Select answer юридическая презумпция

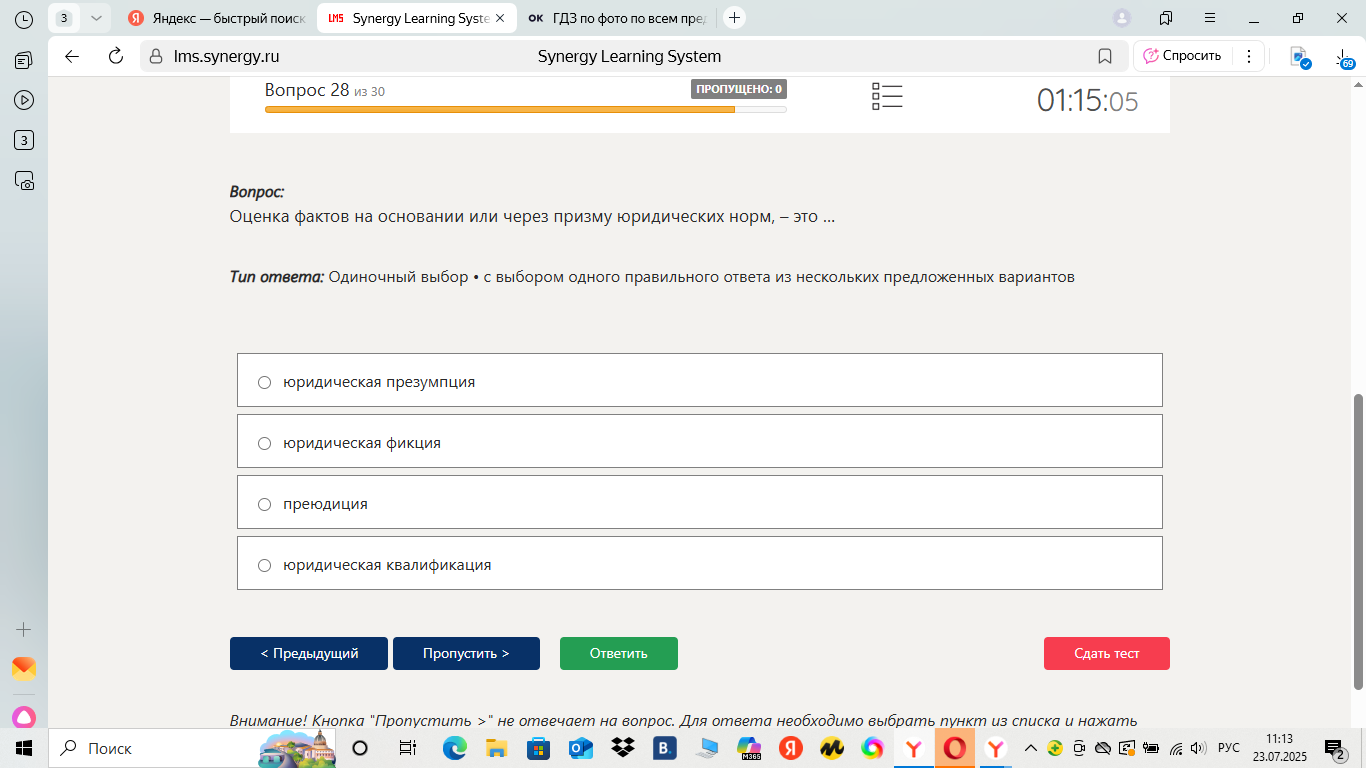700,380
